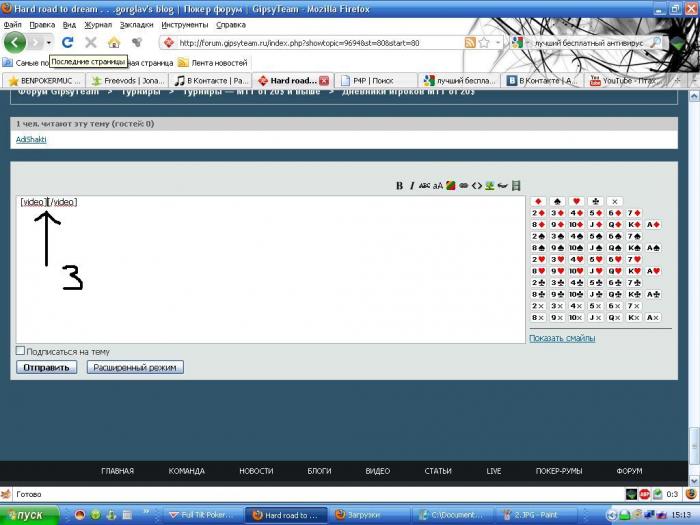700x525 pixels.
Task: Stop loading with the X icon
Action: coord(91,42)
